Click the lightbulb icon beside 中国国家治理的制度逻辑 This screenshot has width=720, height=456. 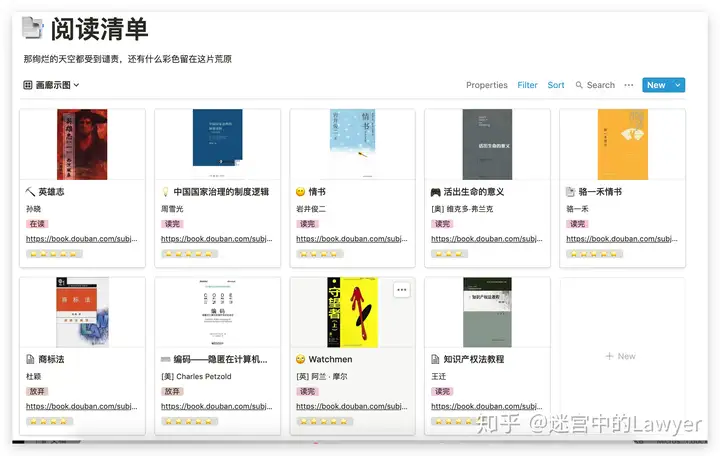[166, 191]
